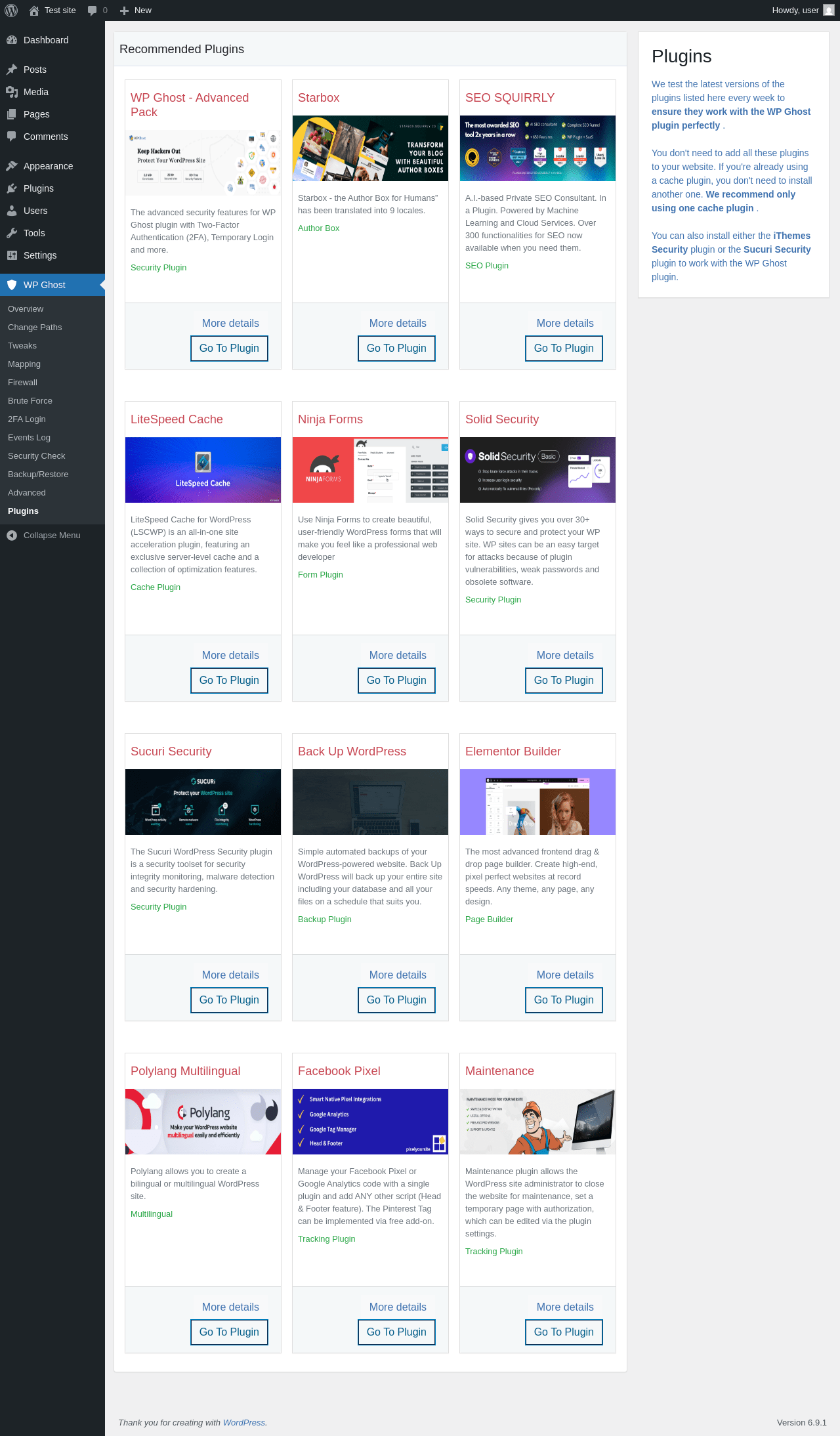Click the 'Version 6.9.1' footer text

pos(802,1423)
